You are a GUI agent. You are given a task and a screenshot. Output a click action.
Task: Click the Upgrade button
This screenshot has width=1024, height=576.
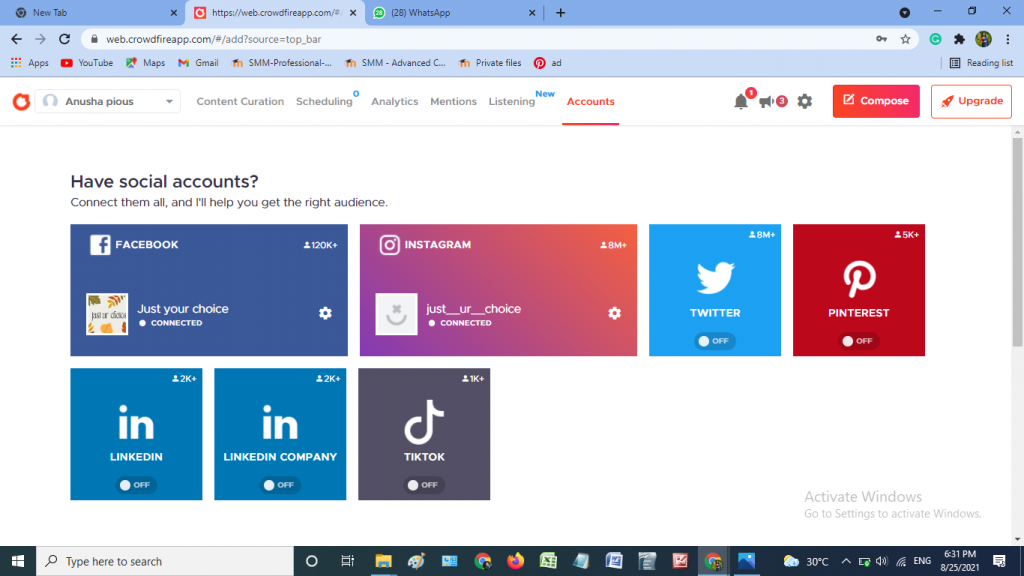[x=971, y=101]
